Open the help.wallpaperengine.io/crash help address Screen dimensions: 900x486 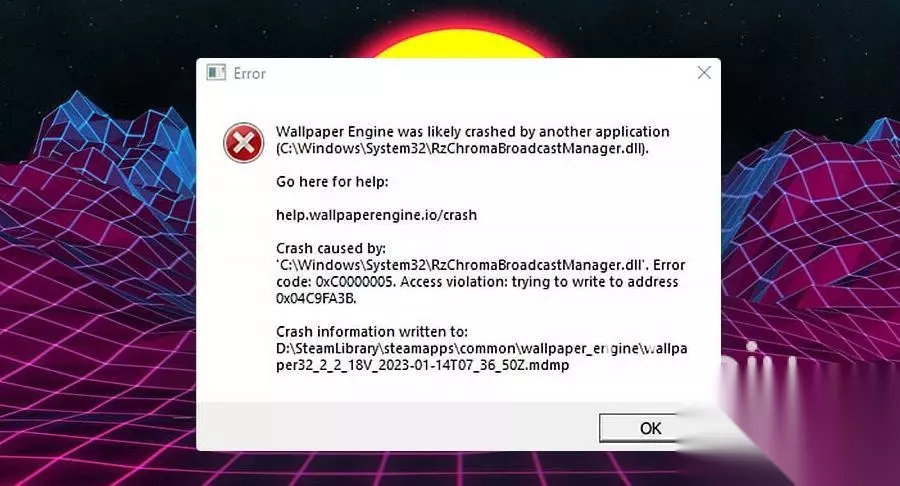(377, 215)
